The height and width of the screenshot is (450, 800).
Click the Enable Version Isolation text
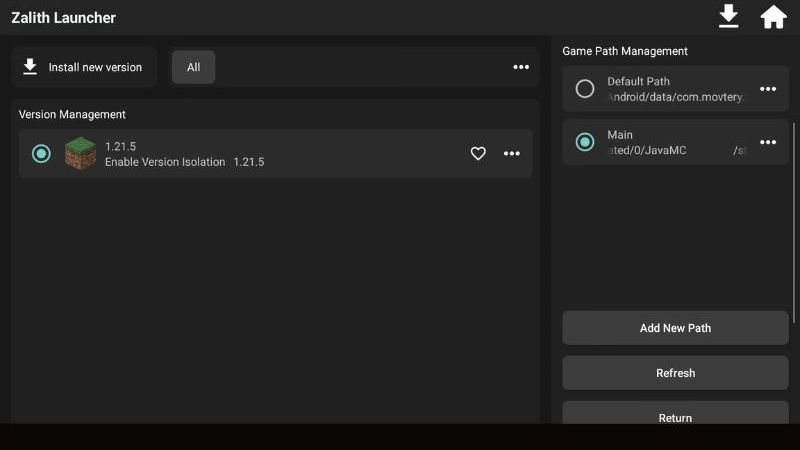click(165, 162)
